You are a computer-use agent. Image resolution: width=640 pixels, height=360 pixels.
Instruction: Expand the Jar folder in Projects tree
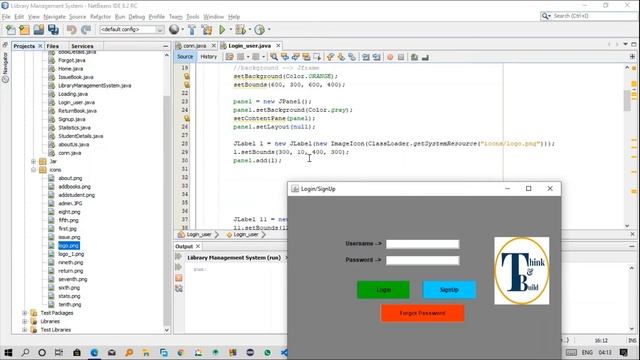point(33,161)
